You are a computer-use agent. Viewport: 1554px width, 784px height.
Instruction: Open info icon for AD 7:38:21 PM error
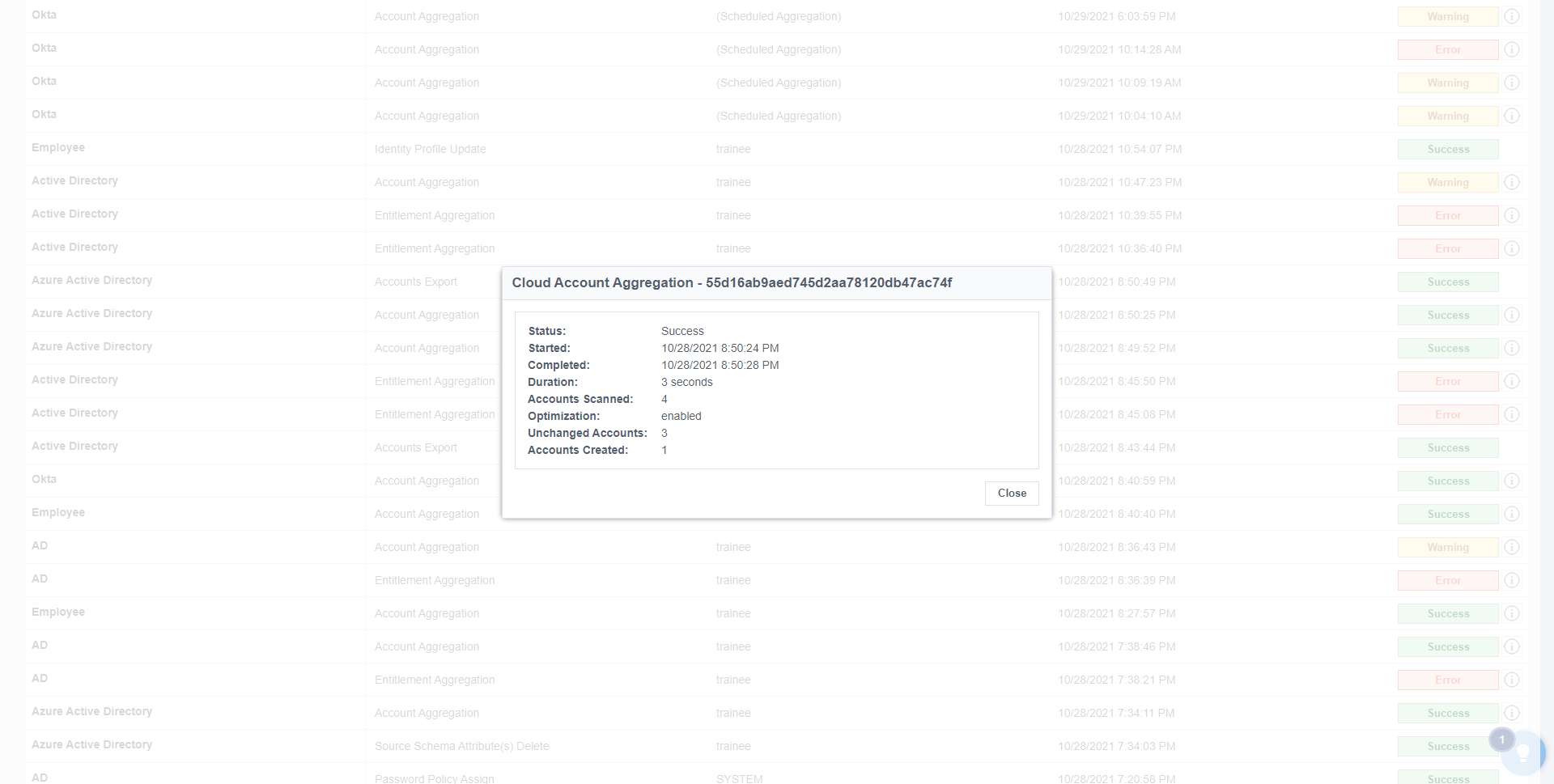1511,680
